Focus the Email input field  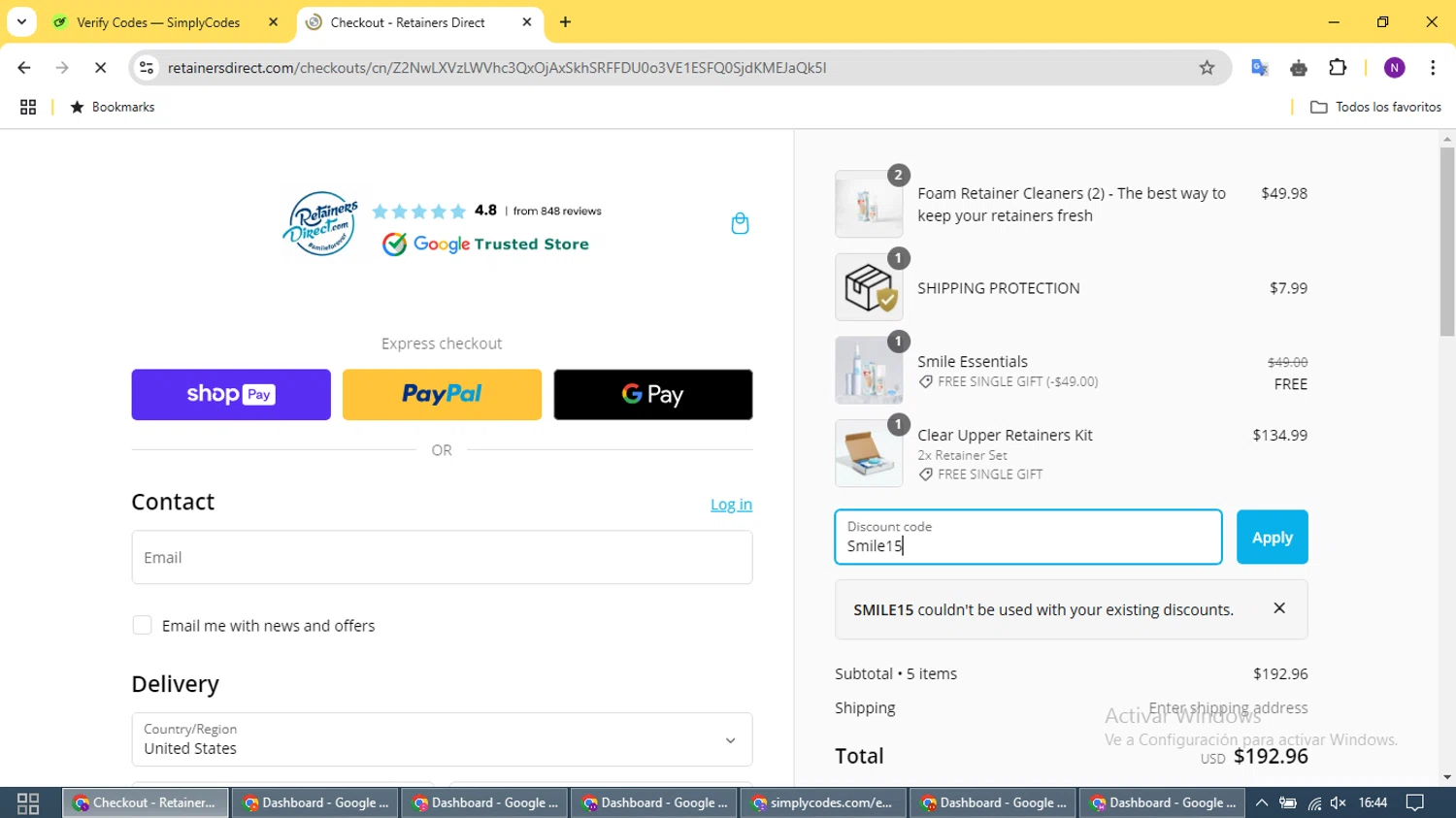click(442, 557)
